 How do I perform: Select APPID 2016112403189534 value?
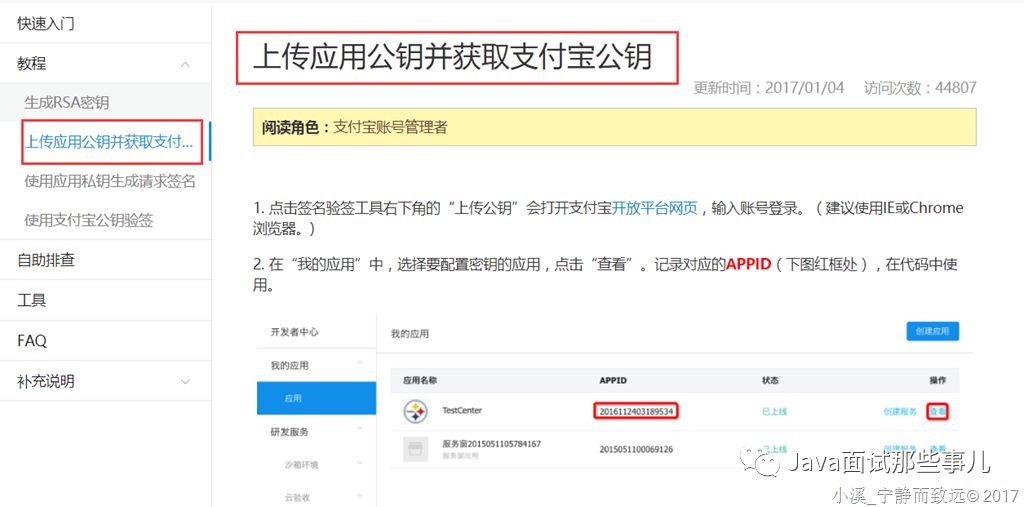tap(636, 411)
